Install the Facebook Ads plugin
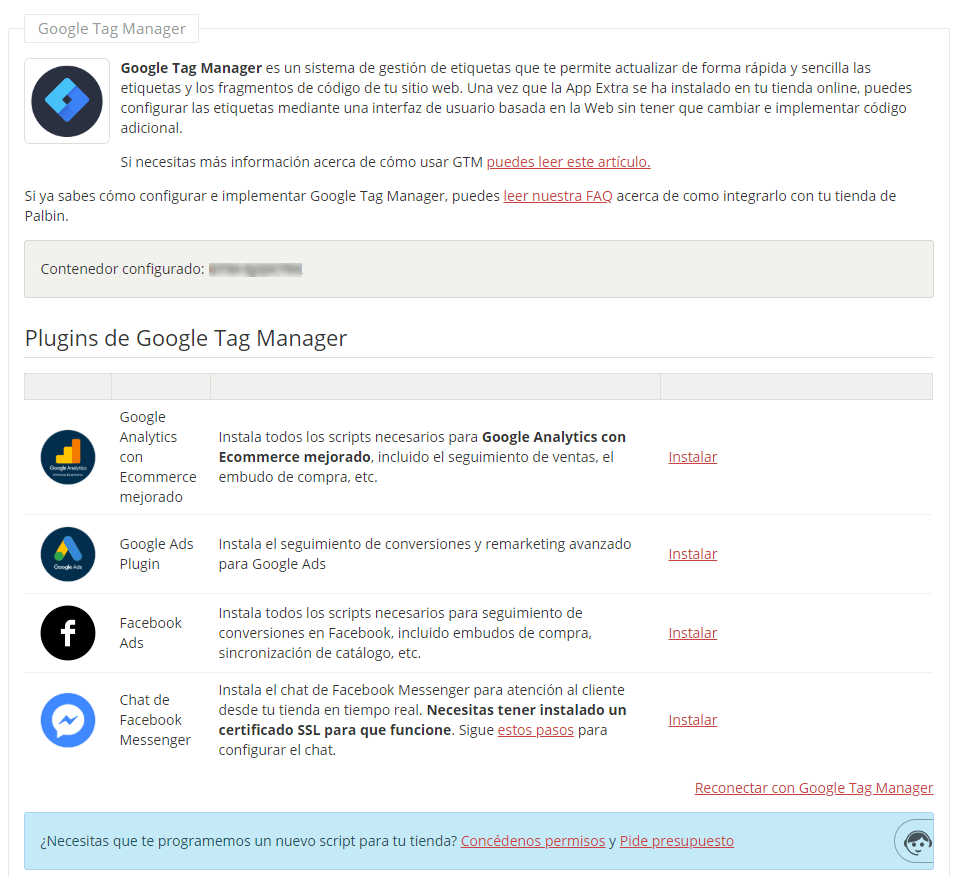 pos(692,632)
